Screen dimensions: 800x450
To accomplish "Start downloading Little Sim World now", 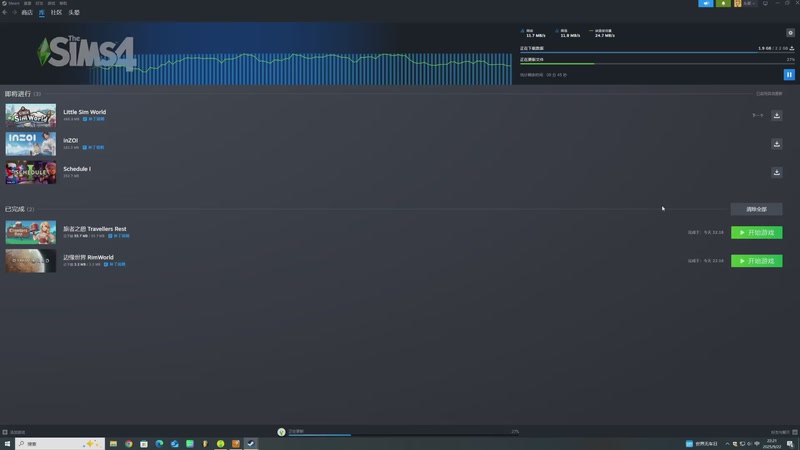I will coord(777,115).
